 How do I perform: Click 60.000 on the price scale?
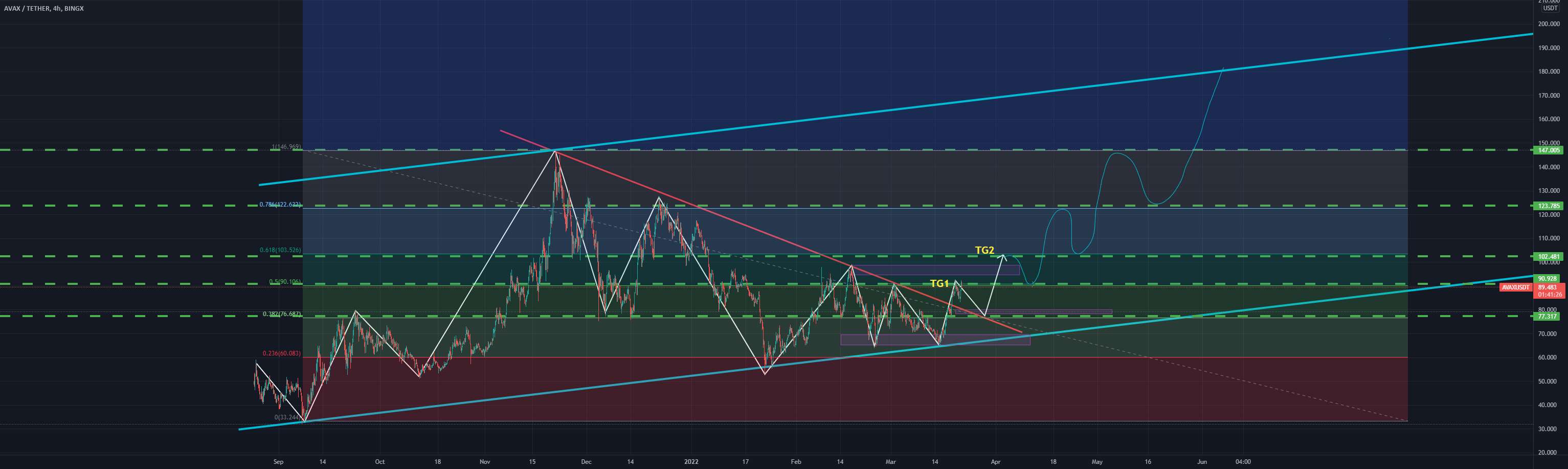1548,358
